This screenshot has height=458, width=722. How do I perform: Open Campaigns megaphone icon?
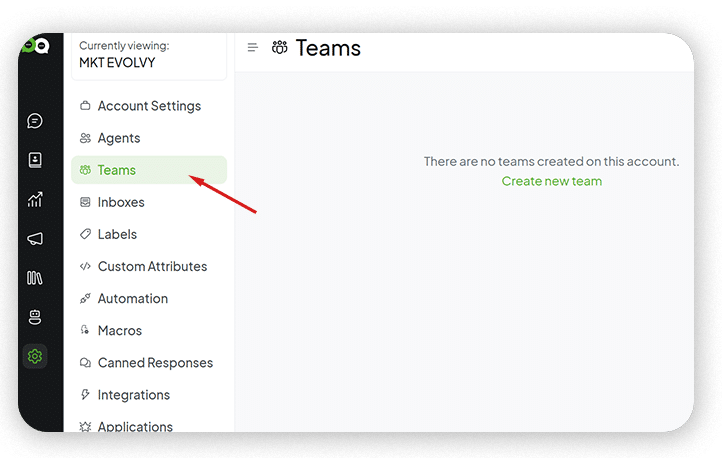(35, 239)
